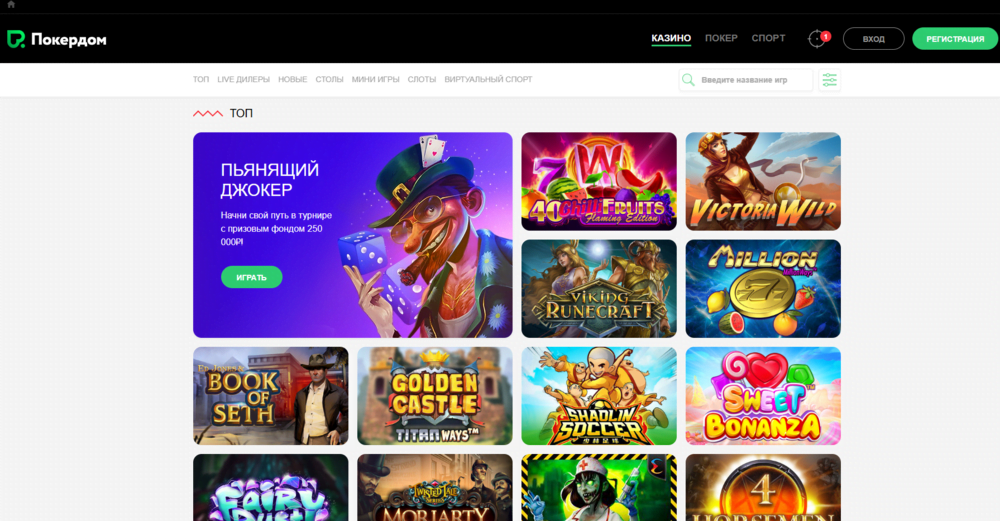Image resolution: width=1000 pixels, height=521 pixels.
Task: Open the Fairy Dust game
Action: click(x=271, y=488)
